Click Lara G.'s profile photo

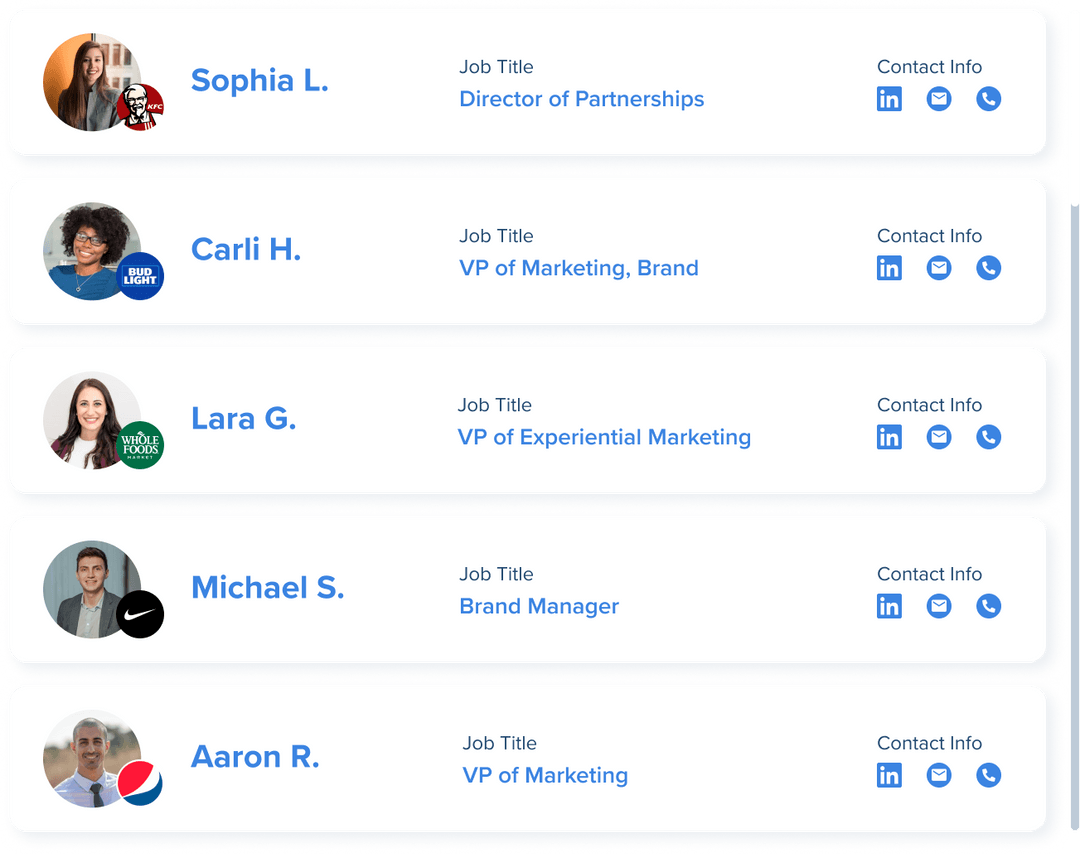[85, 416]
